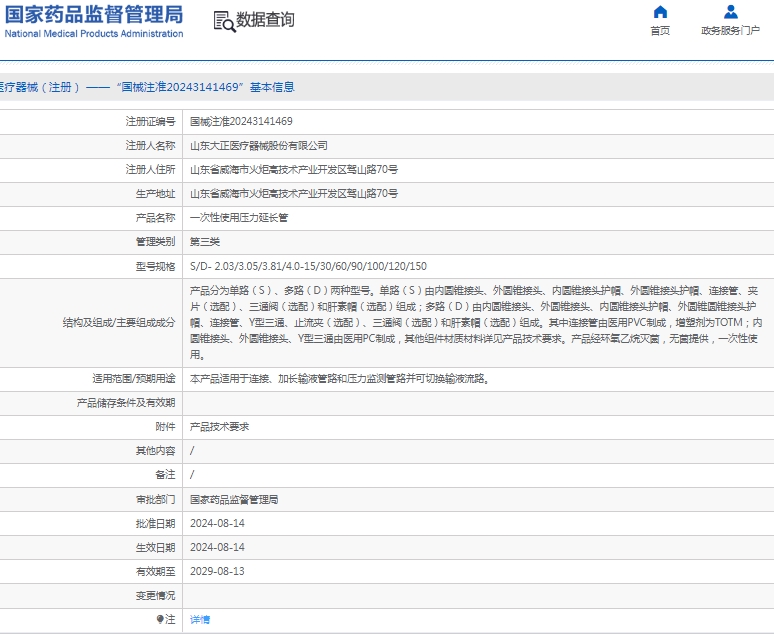774x637 pixels.
Task: Click the 产品储存条件及有效期 label
Action: [x=126, y=403]
